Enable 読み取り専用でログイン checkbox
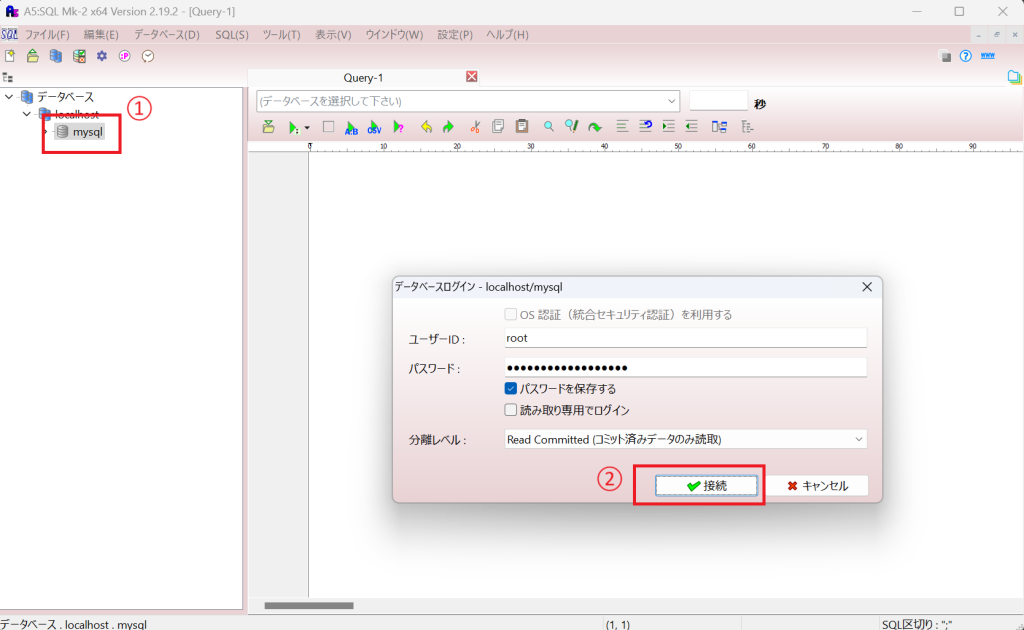The image size is (1024, 630). (511, 410)
